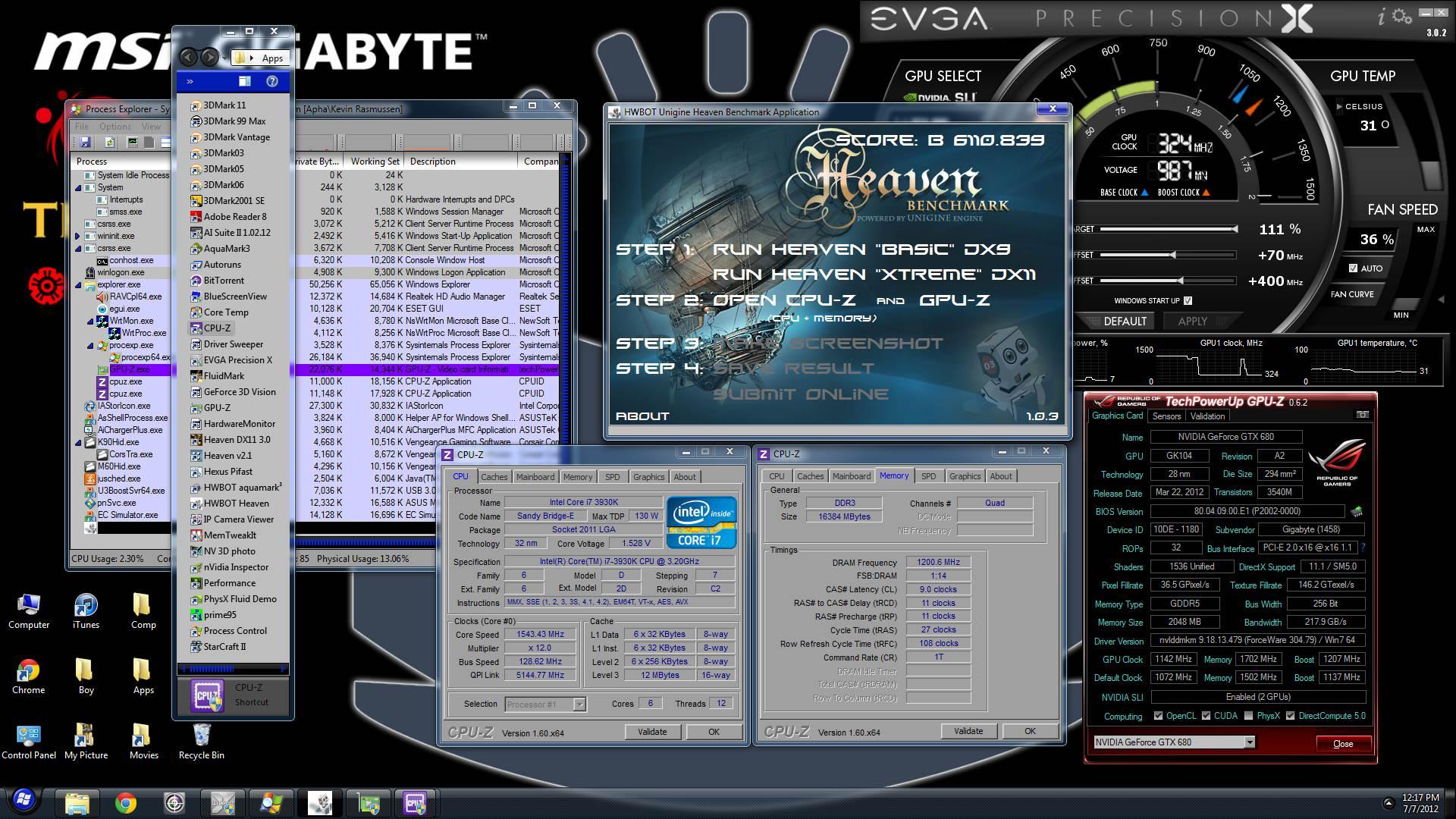
Task: Click the Save floppy icon in Process Explorer
Action: coord(85,142)
